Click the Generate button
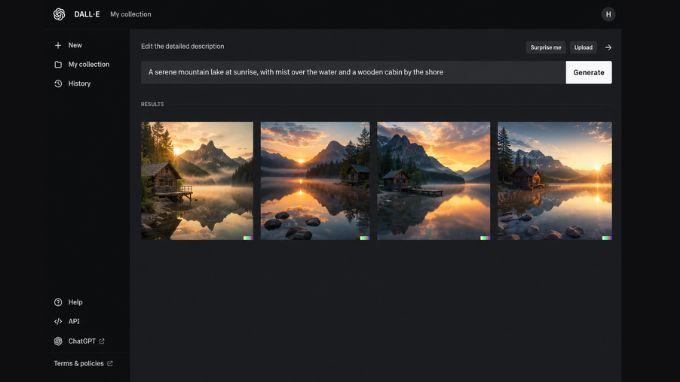The width and height of the screenshot is (680, 382). 588,72
